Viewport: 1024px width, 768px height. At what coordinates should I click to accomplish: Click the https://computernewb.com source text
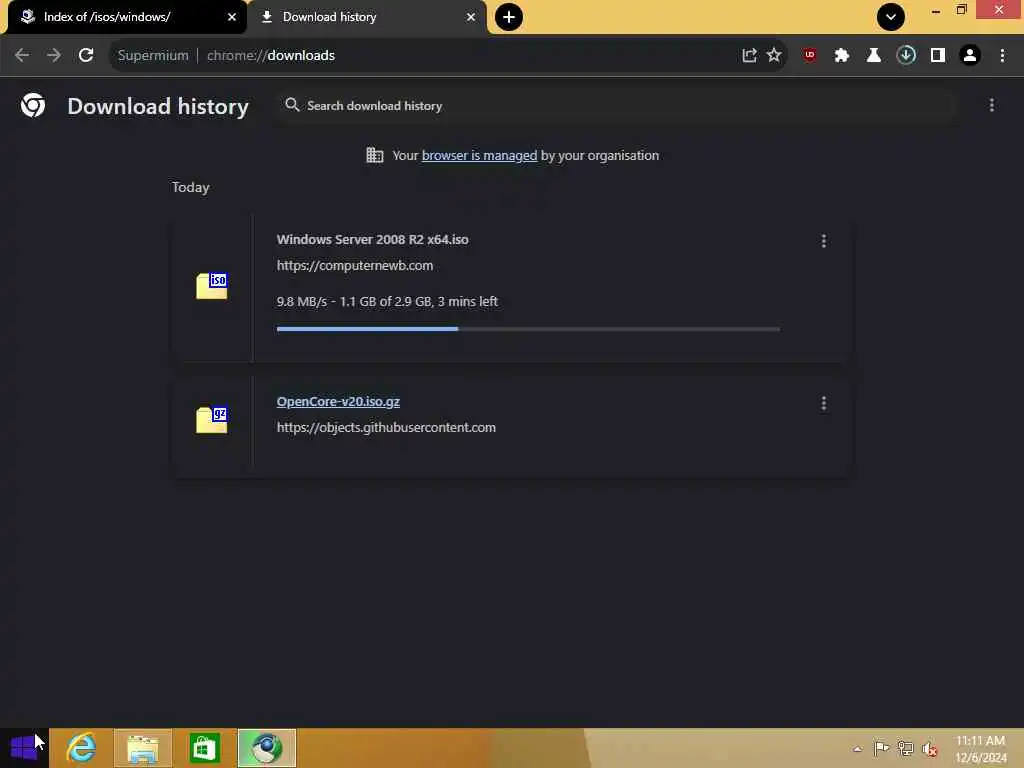tap(355, 266)
